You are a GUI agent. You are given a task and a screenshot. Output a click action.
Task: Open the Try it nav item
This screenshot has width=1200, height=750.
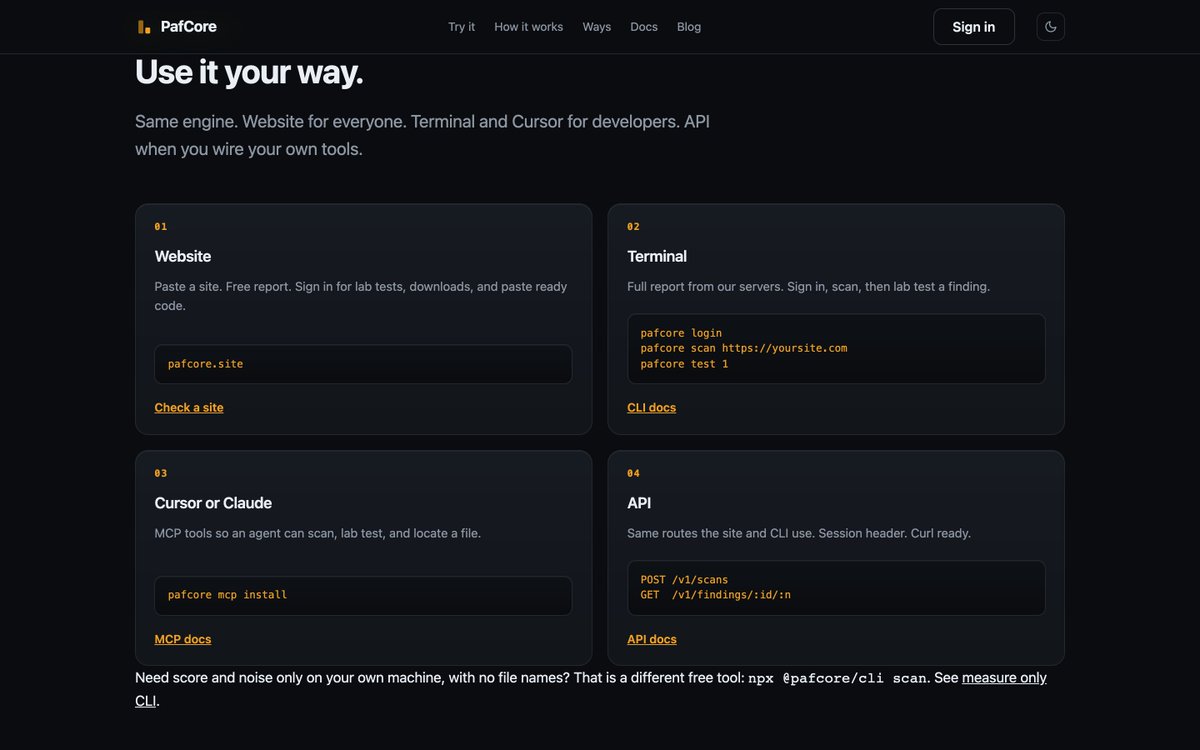click(462, 27)
